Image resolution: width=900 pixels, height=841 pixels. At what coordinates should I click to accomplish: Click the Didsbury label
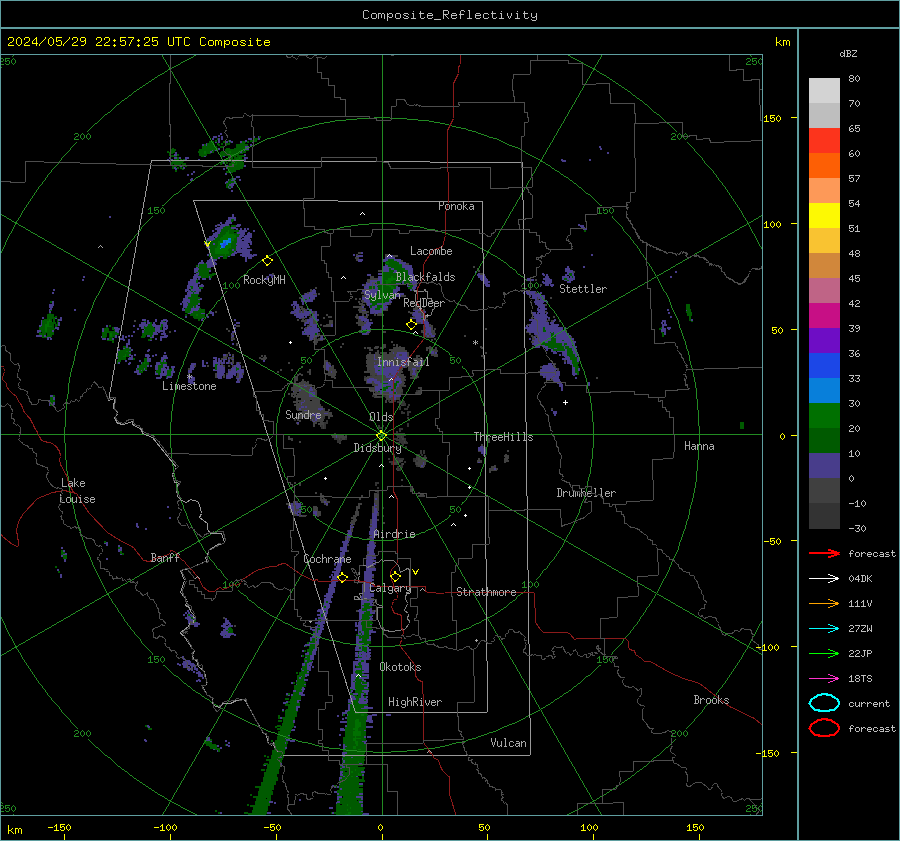(x=377, y=448)
